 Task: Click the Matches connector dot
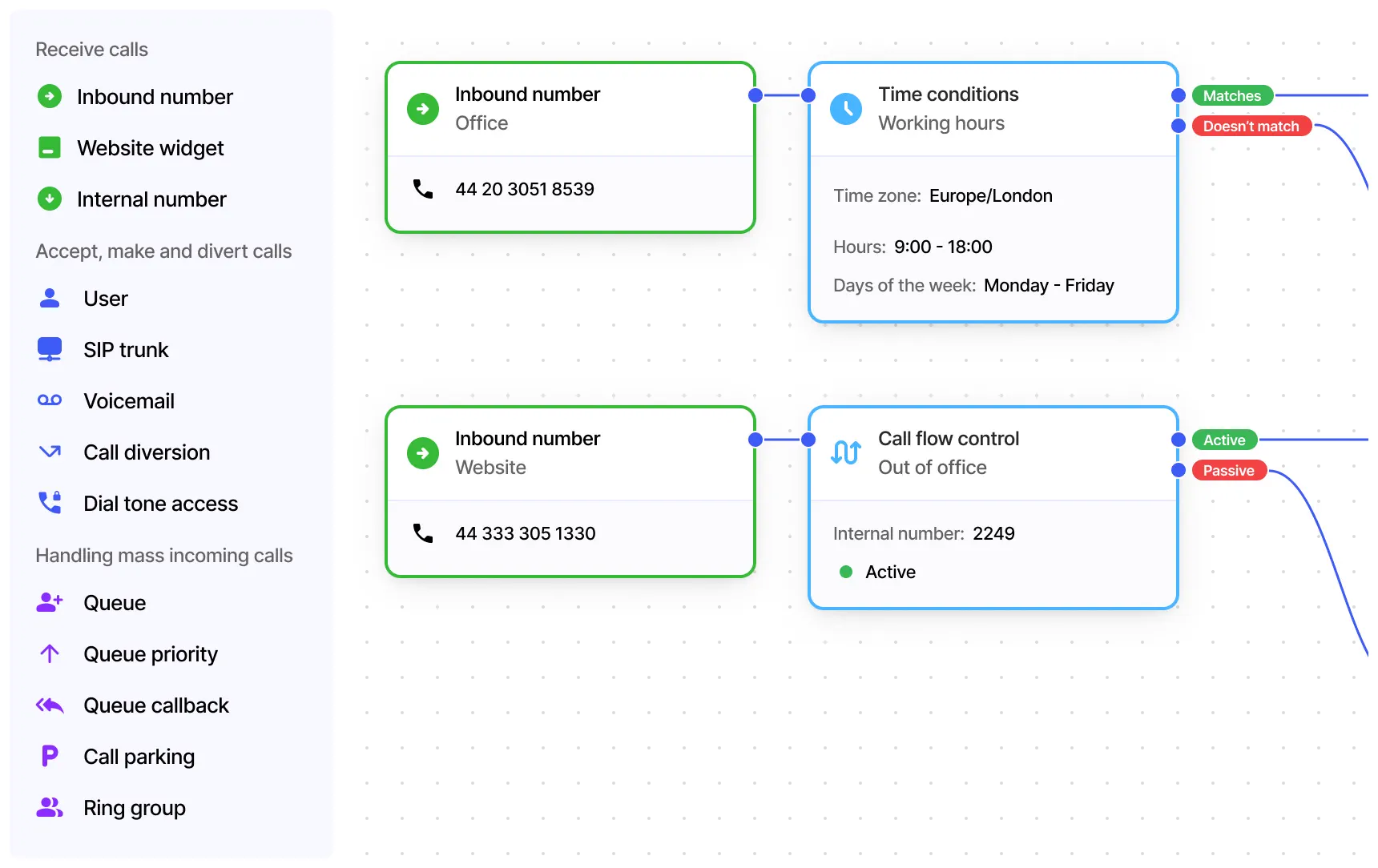point(1179,95)
